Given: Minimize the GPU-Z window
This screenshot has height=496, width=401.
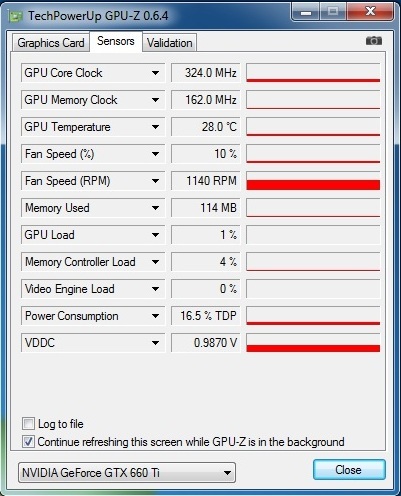Looking at the screenshot, I should point(306,12).
